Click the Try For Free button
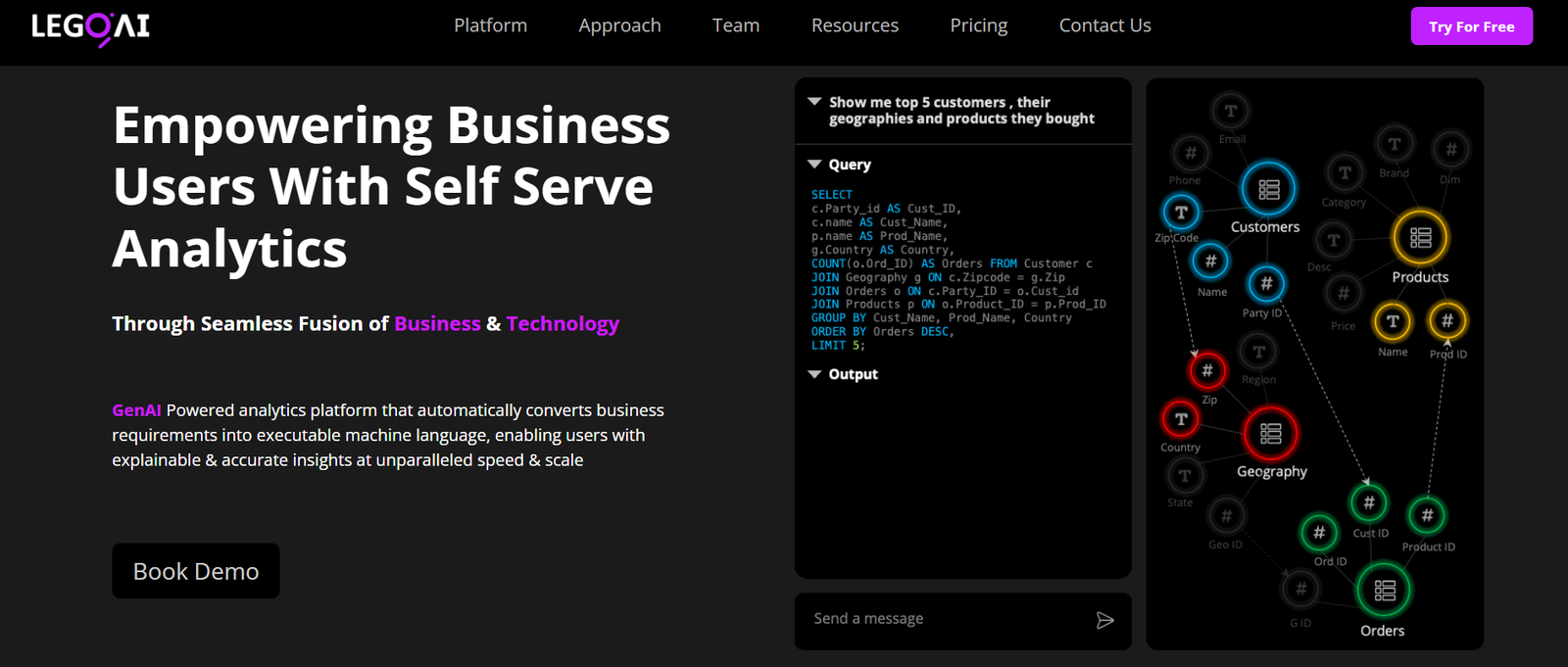This screenshot has width=1568, height=667. 1471,26
